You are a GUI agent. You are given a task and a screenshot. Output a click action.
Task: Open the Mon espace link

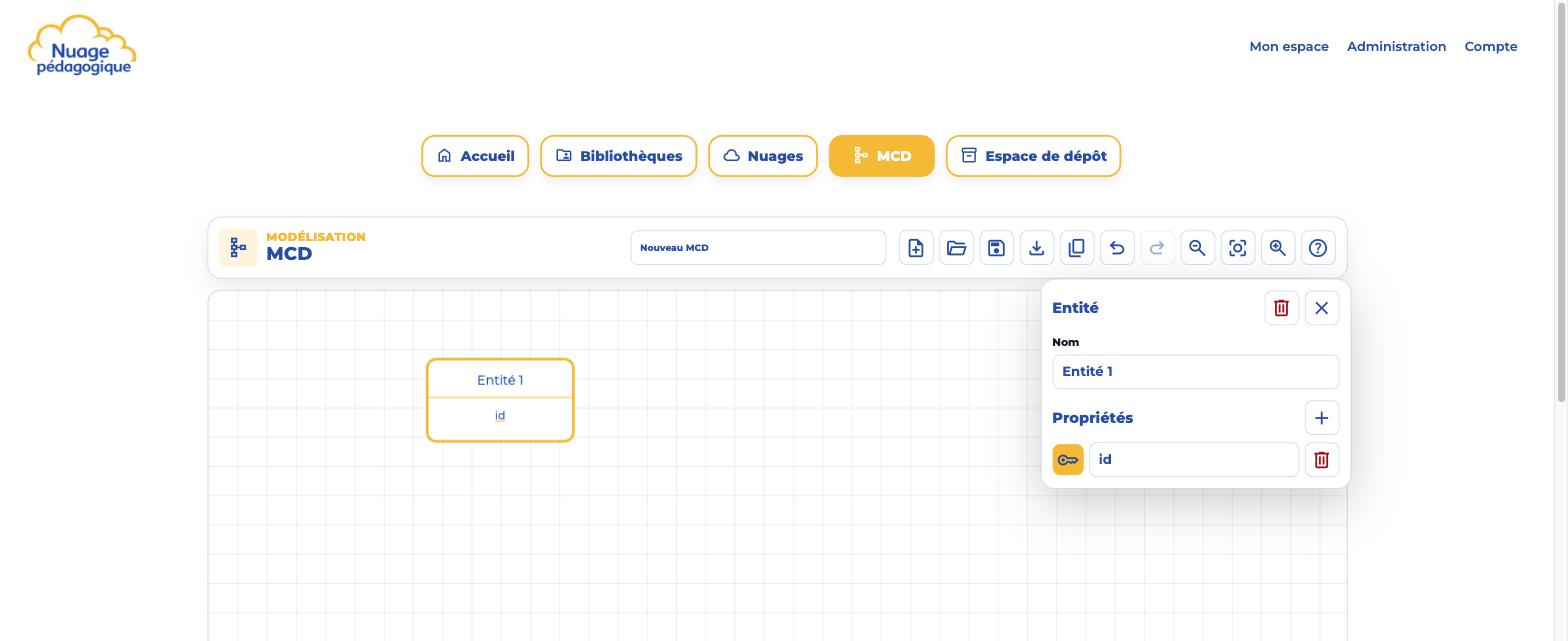1289,47
